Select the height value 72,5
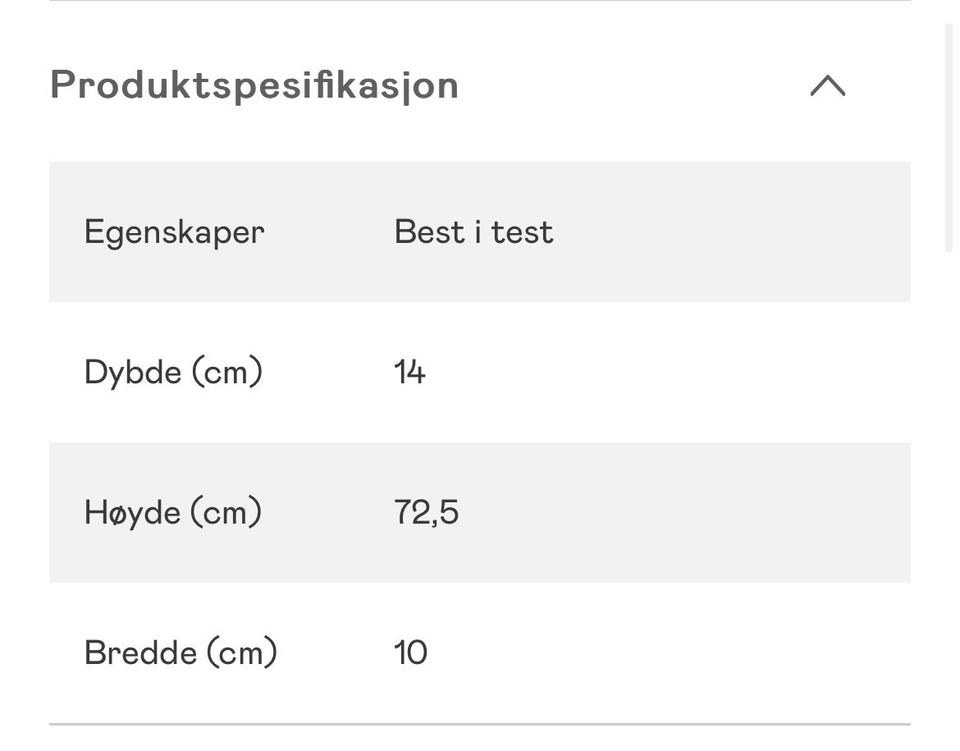This screenshot has width=960, height=751. pos(426,512)
